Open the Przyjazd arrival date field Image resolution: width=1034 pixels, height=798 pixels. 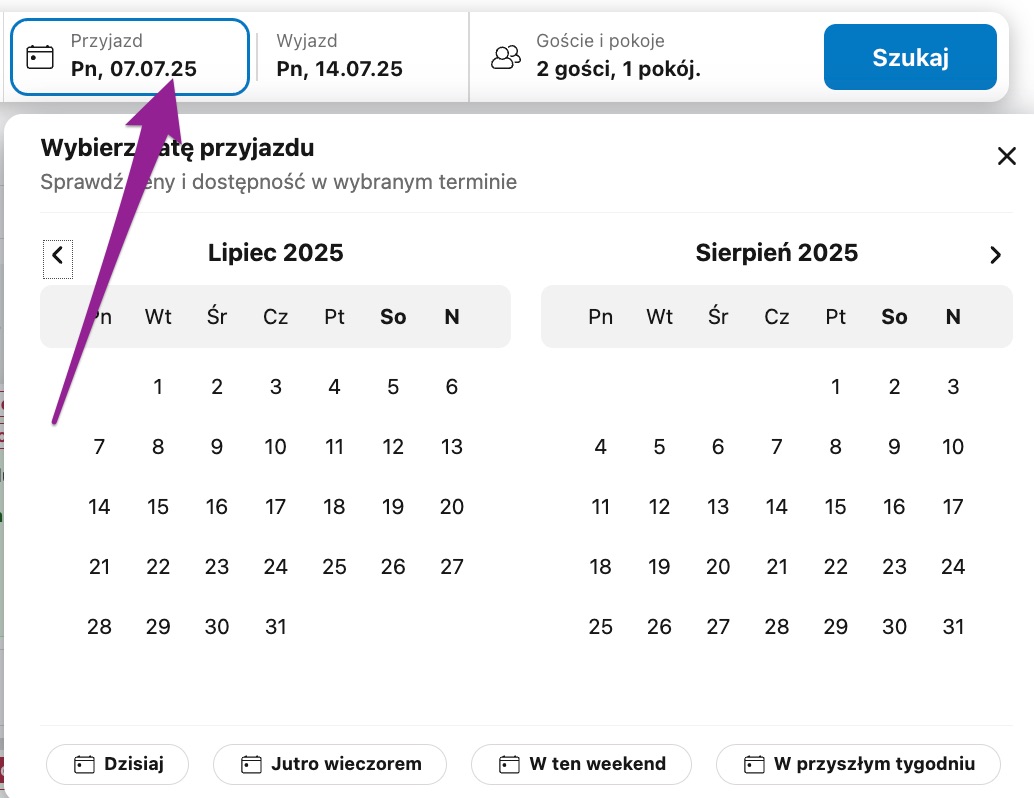[x=133, y=57]
